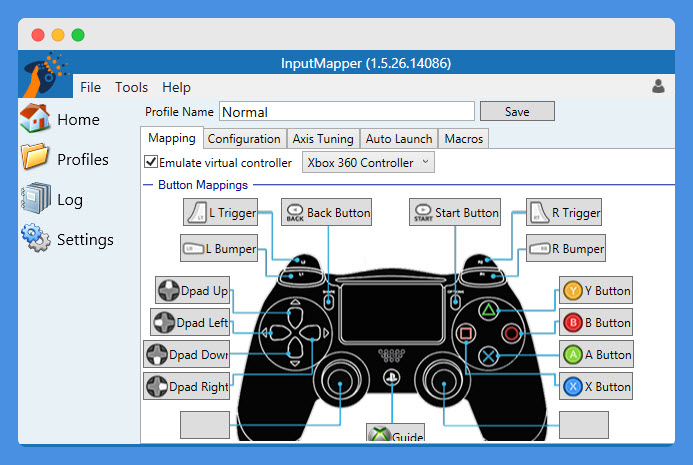Select the Dpad Up mapping

tap(193, 290)
